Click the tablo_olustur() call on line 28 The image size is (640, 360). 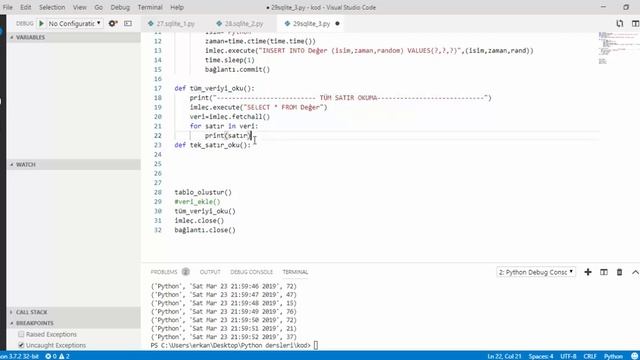pos(203,192)
